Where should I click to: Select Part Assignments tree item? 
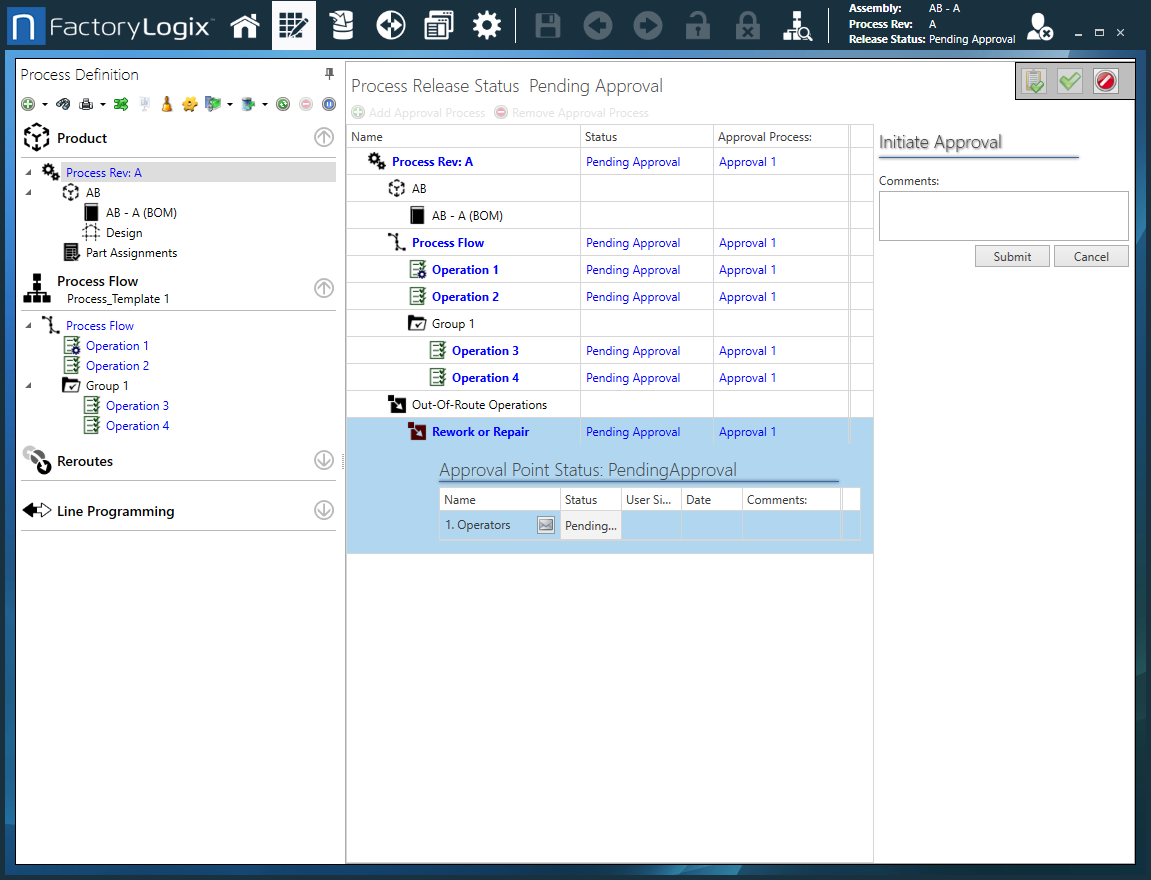[x=131, y=253]
